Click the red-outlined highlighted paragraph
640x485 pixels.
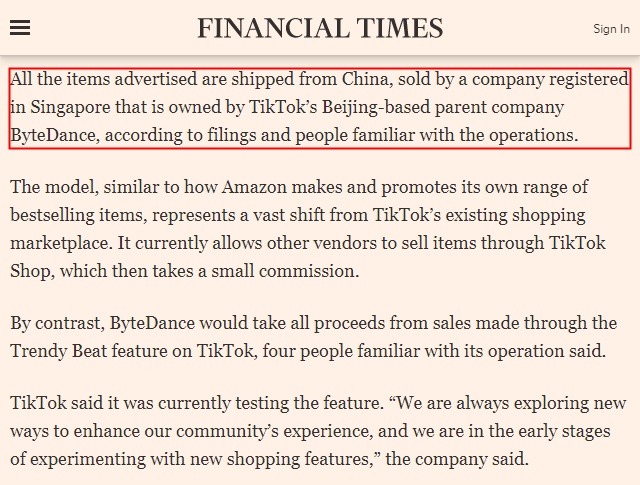(x=320, y=108)
